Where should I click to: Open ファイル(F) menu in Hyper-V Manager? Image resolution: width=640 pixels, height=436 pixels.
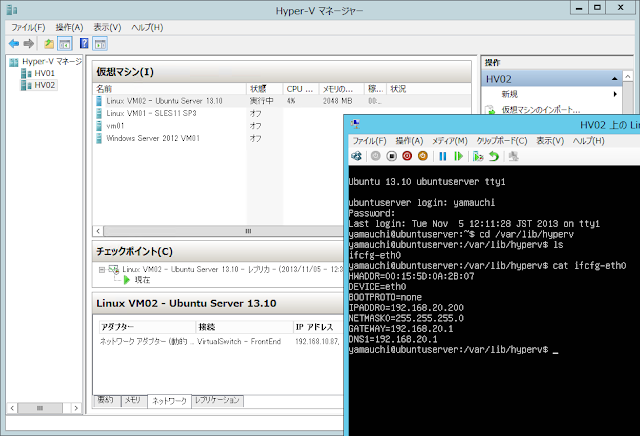(x=28, y=27)
